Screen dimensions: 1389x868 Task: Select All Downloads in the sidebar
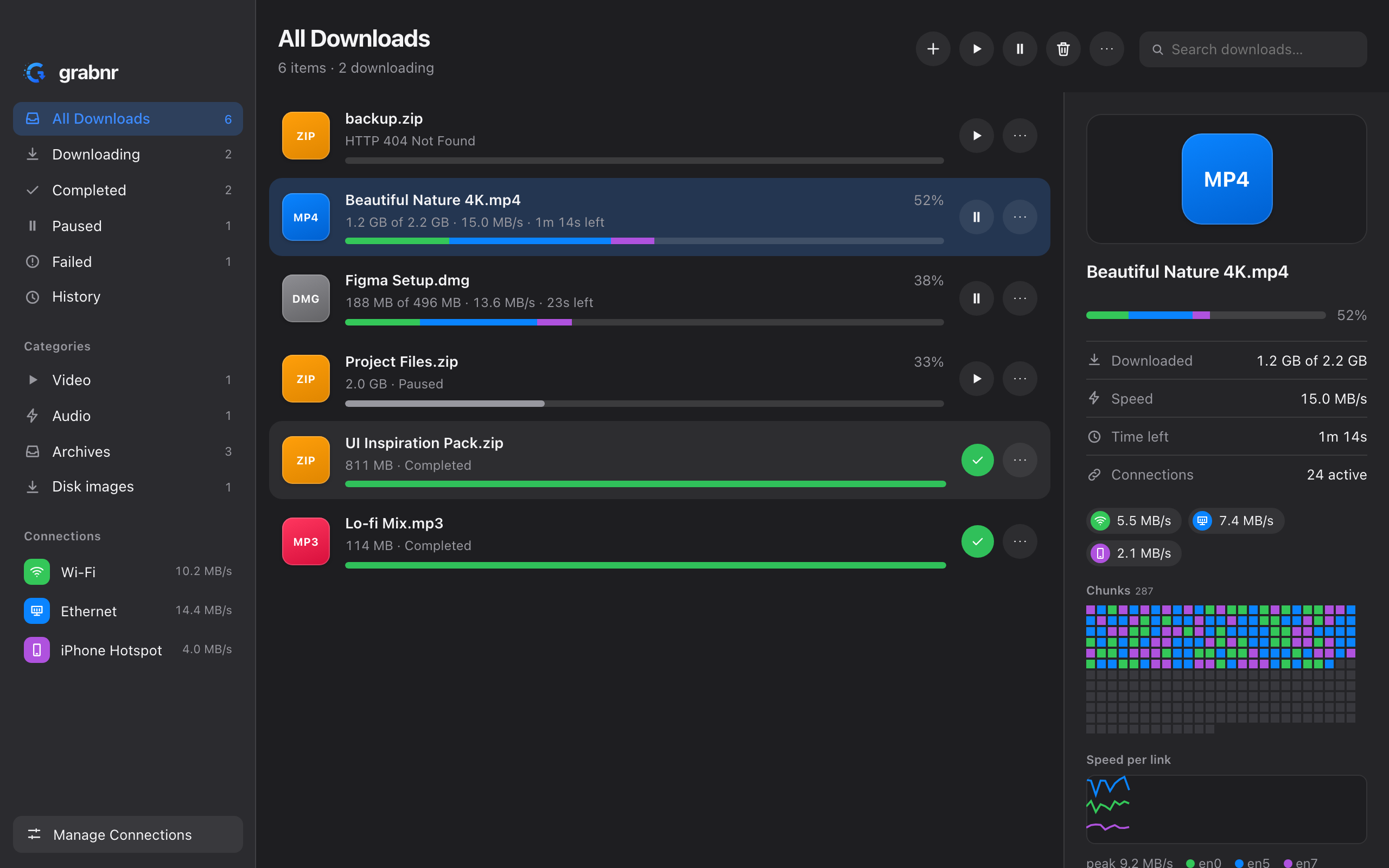(x=128, y=119)
